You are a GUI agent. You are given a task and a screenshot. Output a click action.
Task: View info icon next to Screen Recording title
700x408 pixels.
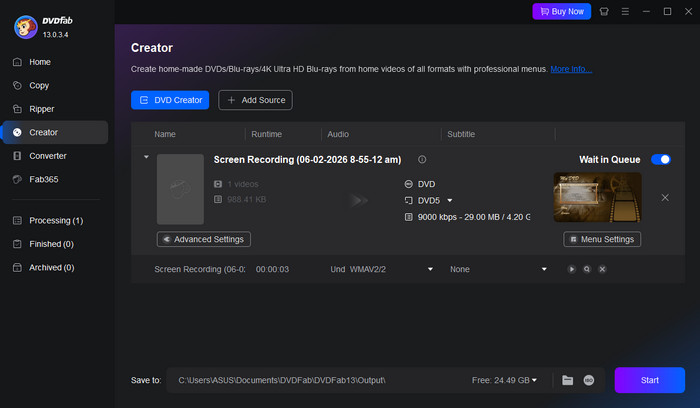coord(422,159)
